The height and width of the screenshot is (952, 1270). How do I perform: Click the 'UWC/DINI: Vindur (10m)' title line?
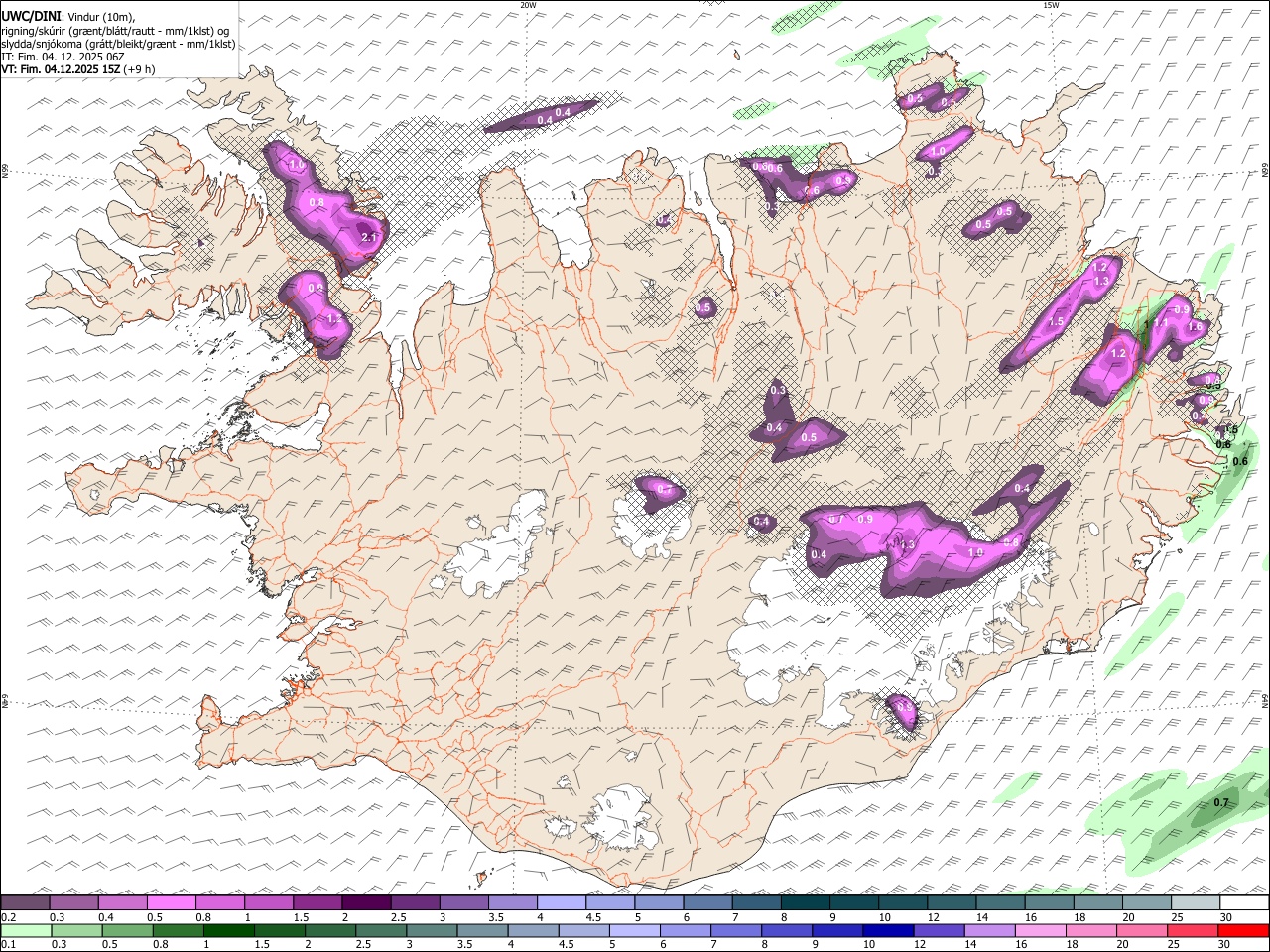(67, 15)
